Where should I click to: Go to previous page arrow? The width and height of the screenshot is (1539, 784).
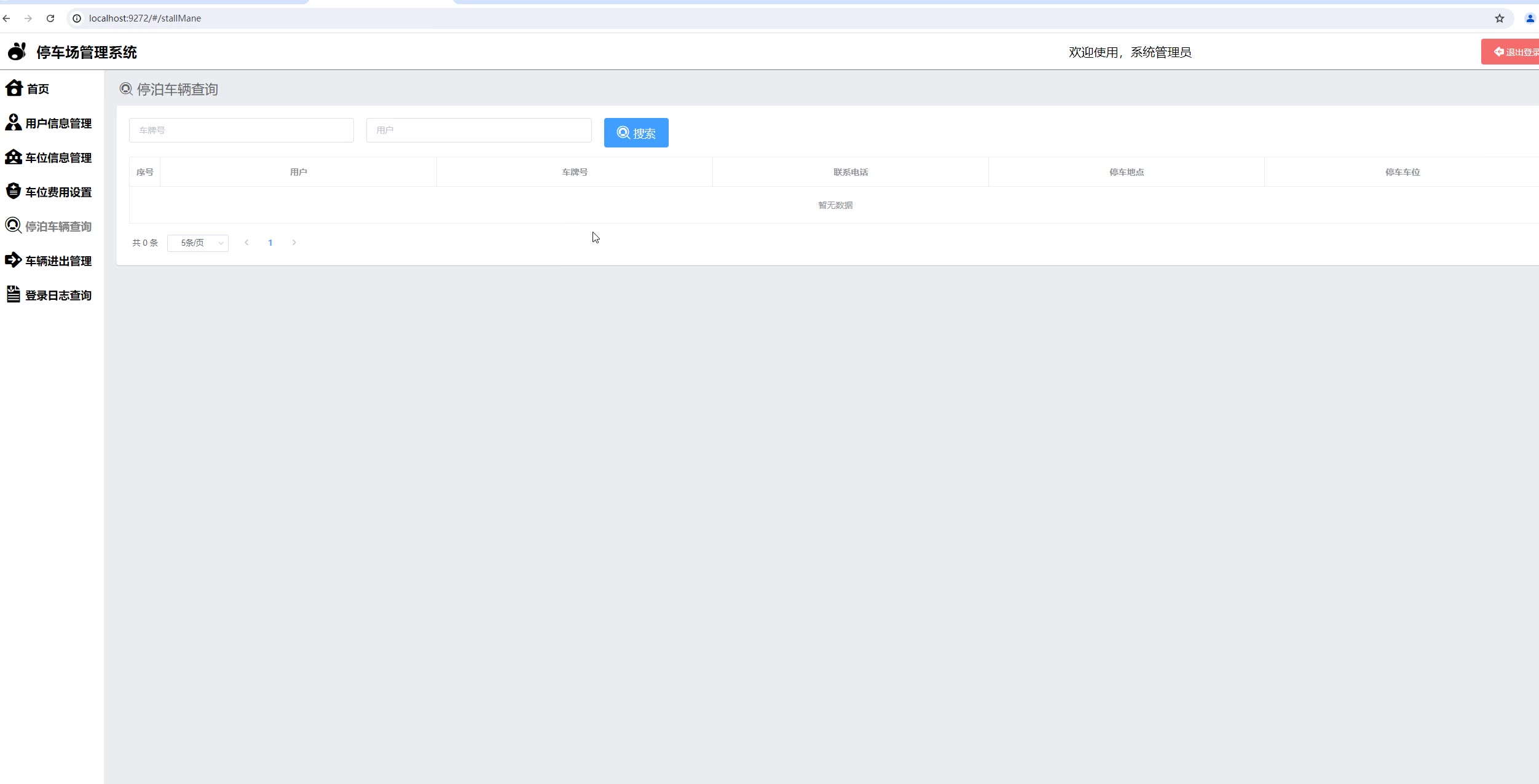[x=246, y=243]
